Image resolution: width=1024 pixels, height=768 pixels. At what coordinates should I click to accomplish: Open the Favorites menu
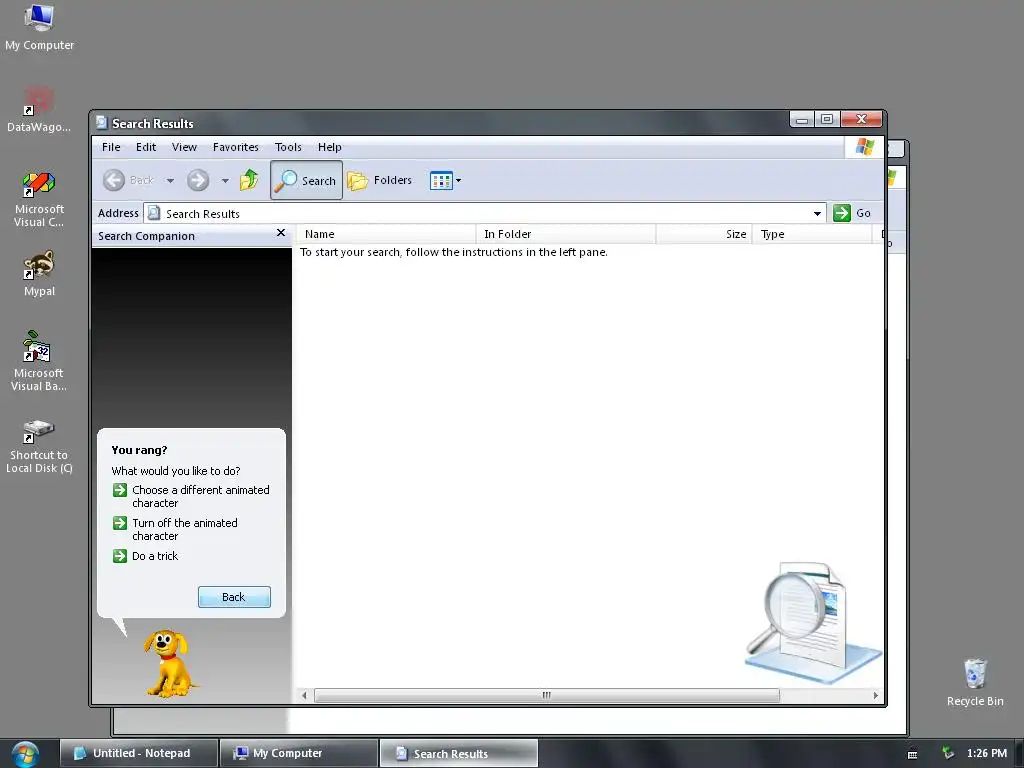click(236, 147)
